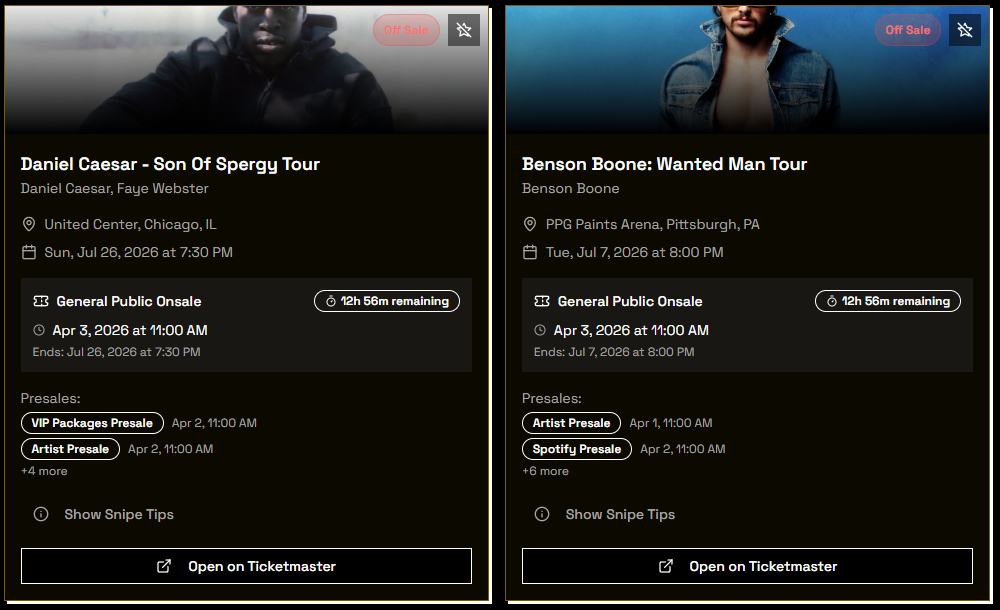Image resolution: width=1000 pixels, height=610 pixels.
Task: Expand Show Snipe Tips for Benson Boone
Action: tap(620, 514)
